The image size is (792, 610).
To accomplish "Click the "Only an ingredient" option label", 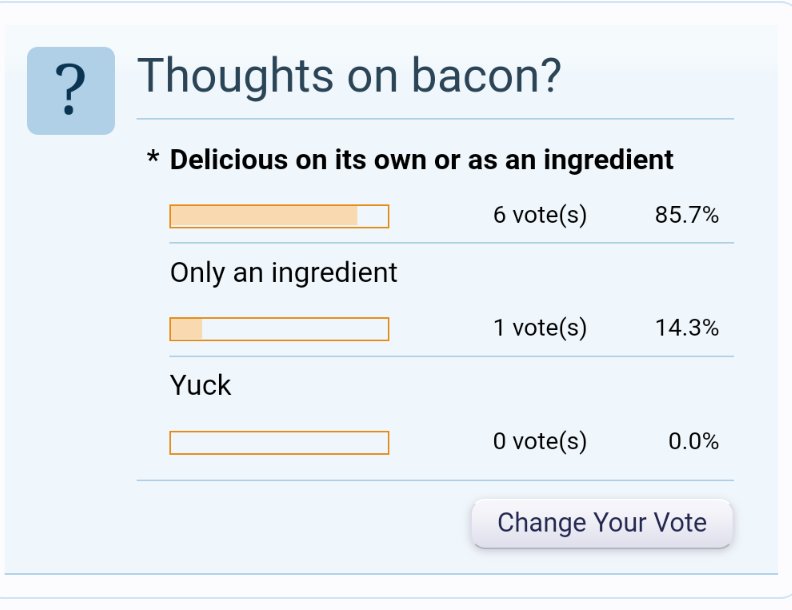I will (283, 273).
